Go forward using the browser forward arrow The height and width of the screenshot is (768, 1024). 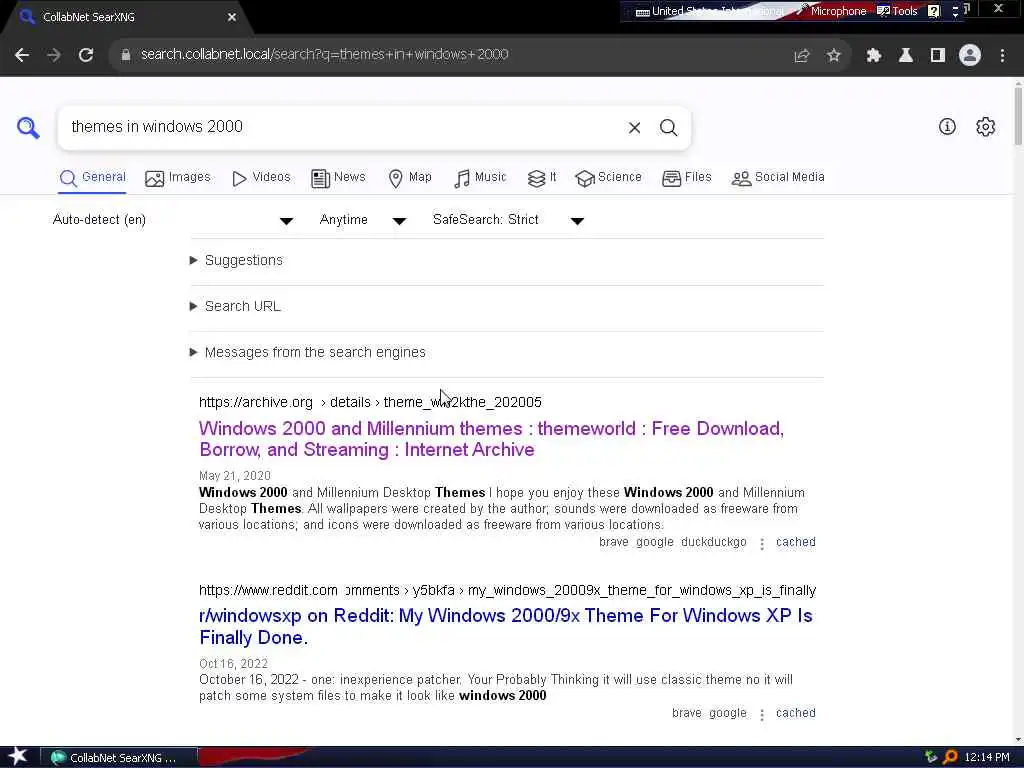pyautogui.click(x=54, y=55)
